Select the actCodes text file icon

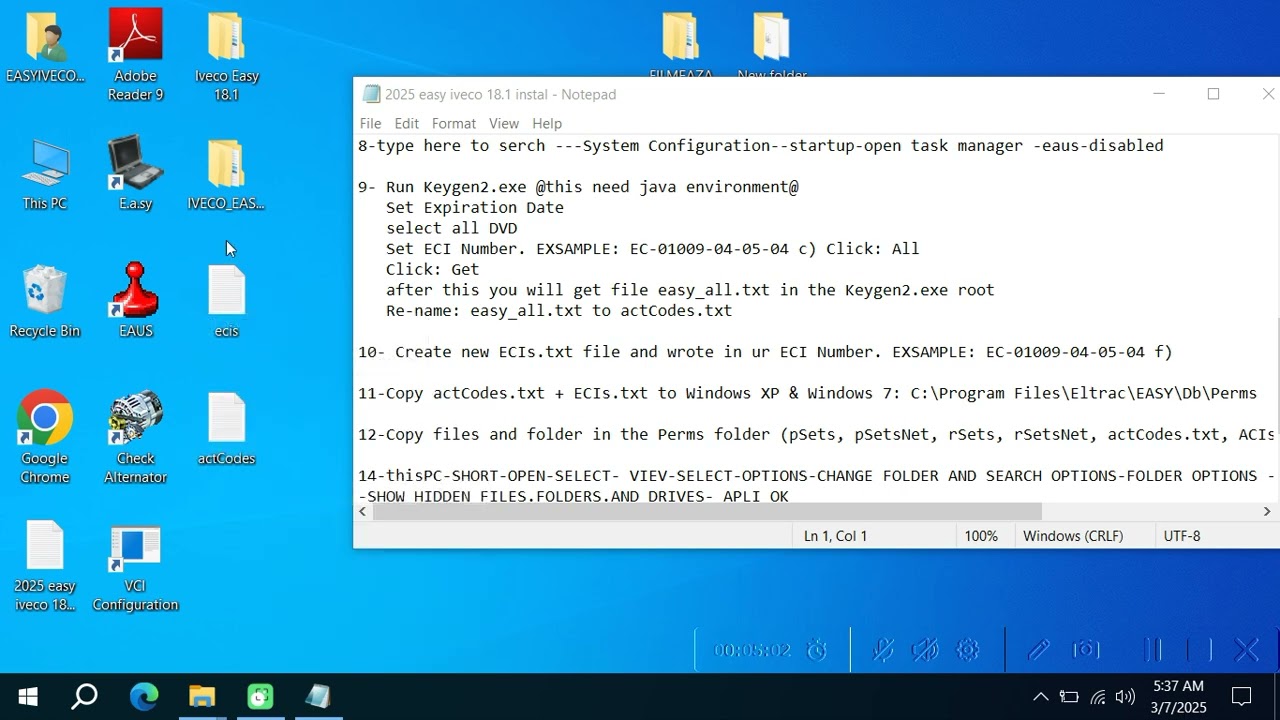pos(226,430)
